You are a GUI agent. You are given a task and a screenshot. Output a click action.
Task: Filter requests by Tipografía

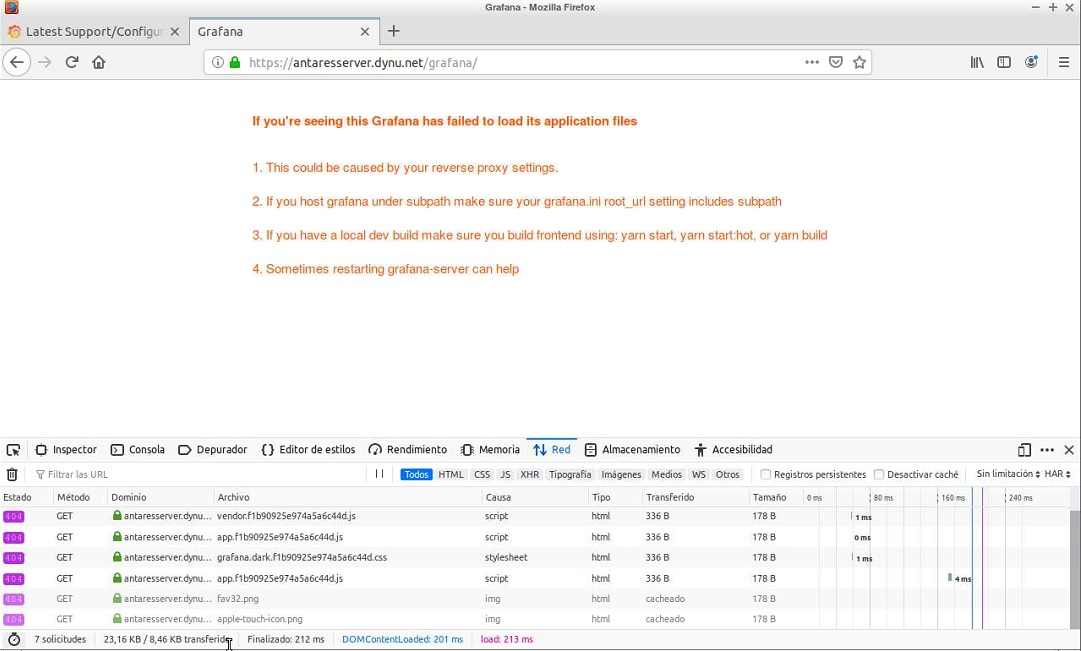click(x=570, y=474)
